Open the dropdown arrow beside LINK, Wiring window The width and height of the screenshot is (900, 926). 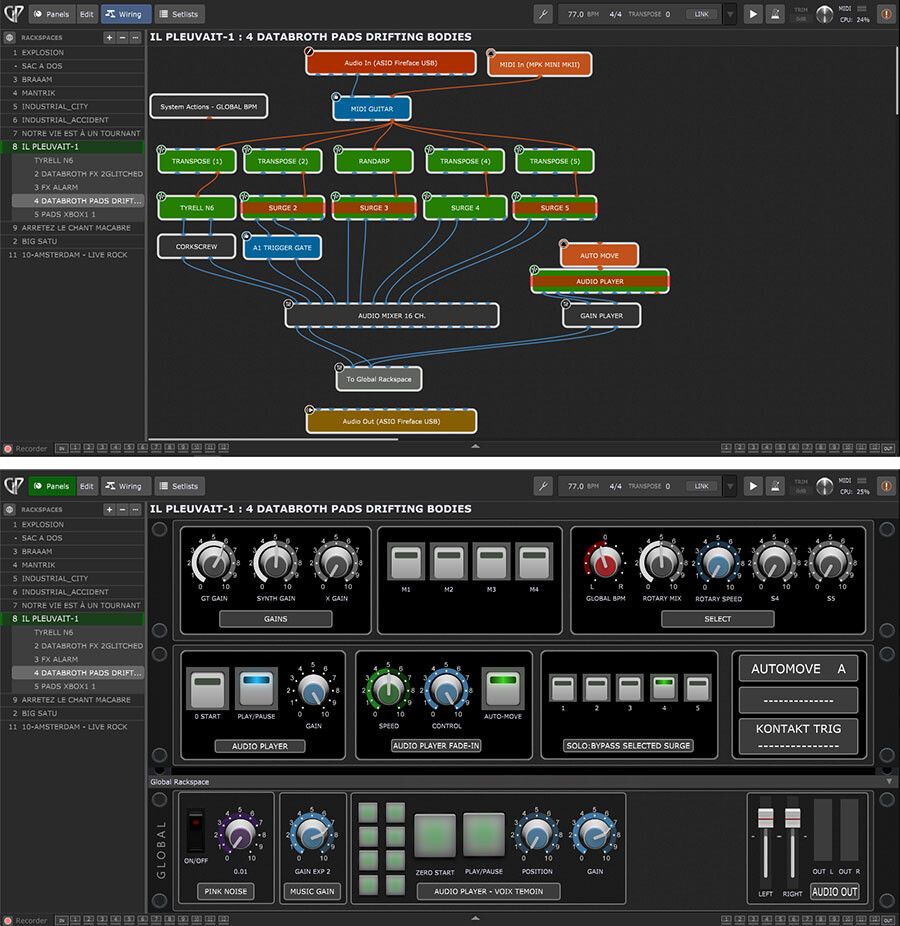731,14
